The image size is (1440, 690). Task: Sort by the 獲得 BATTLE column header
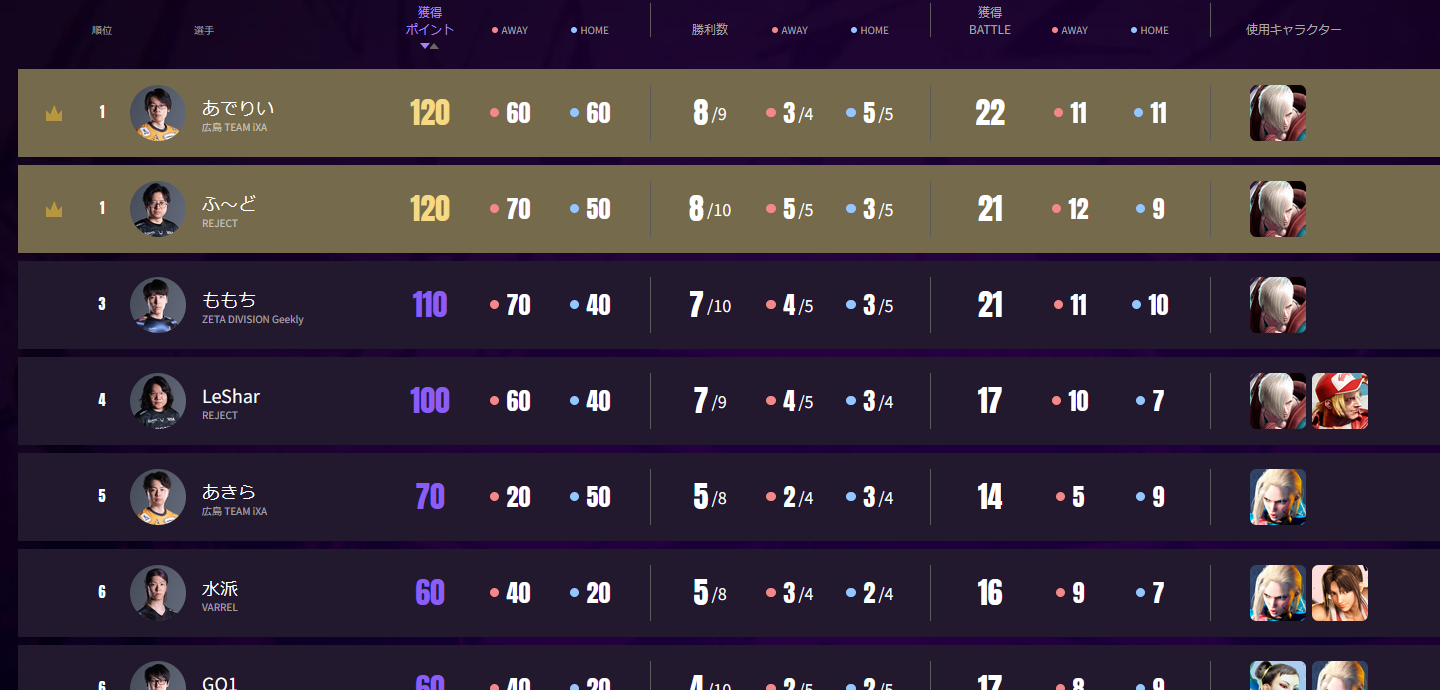point(989,21)
